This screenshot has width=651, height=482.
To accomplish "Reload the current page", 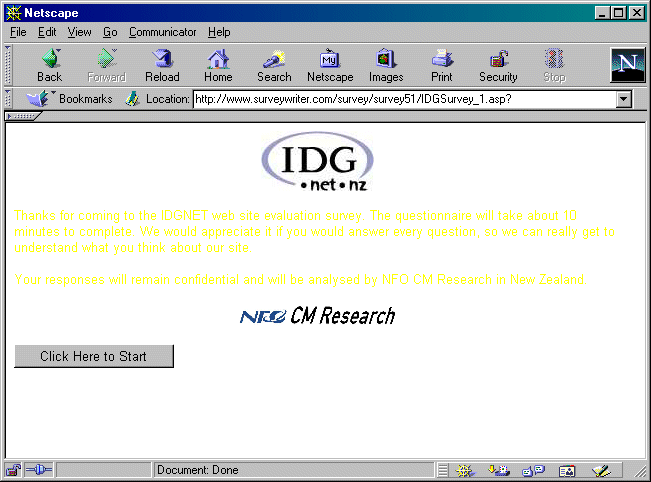I will click(x=162, y=65).
